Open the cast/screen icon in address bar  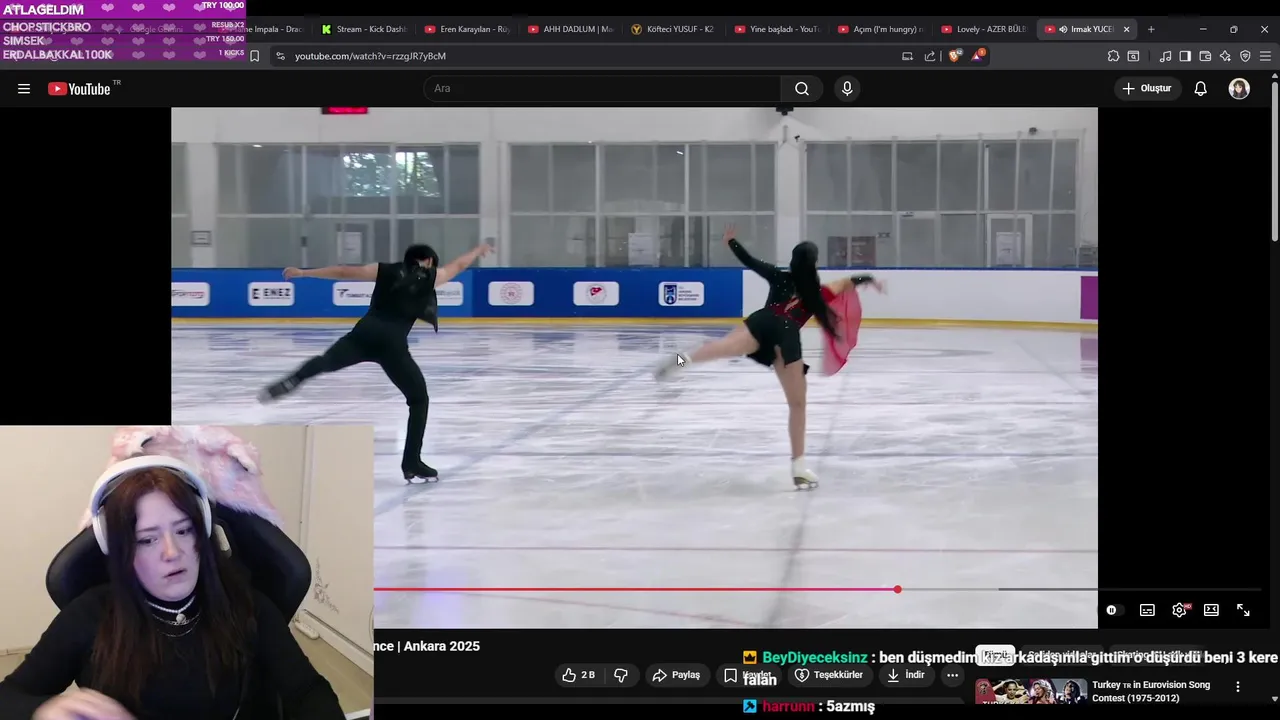pos(907,56)
